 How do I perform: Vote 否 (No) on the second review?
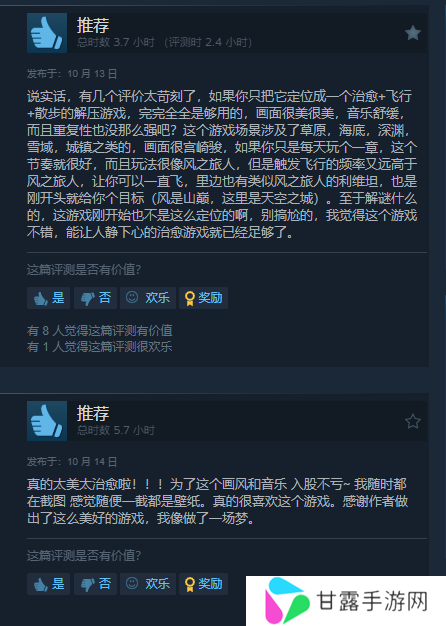click(x=95, y=584)
